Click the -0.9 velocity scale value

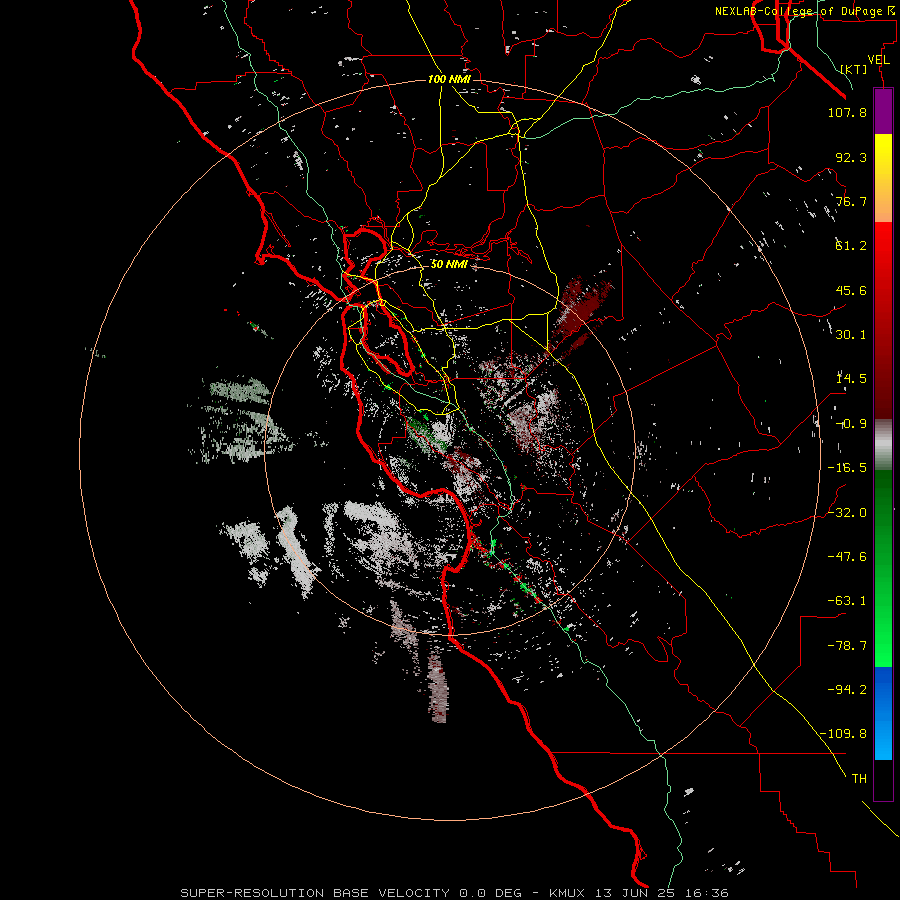[851, 424]
